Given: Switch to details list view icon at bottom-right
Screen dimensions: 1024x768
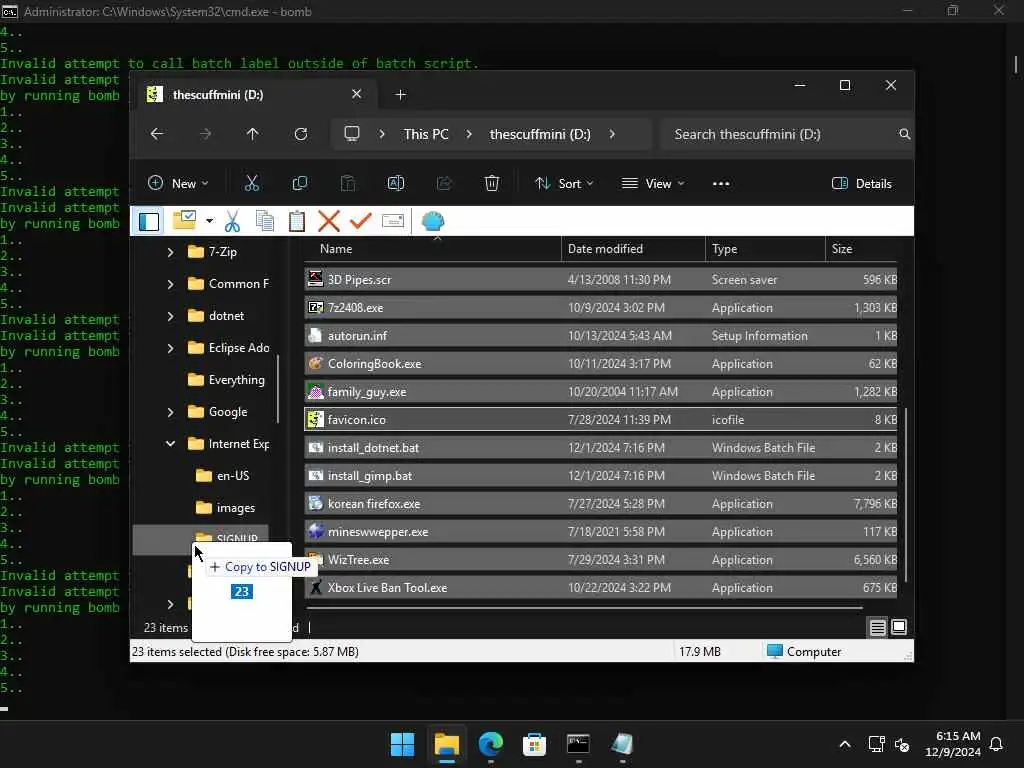Looking at the screenshot, I should 877,628.
